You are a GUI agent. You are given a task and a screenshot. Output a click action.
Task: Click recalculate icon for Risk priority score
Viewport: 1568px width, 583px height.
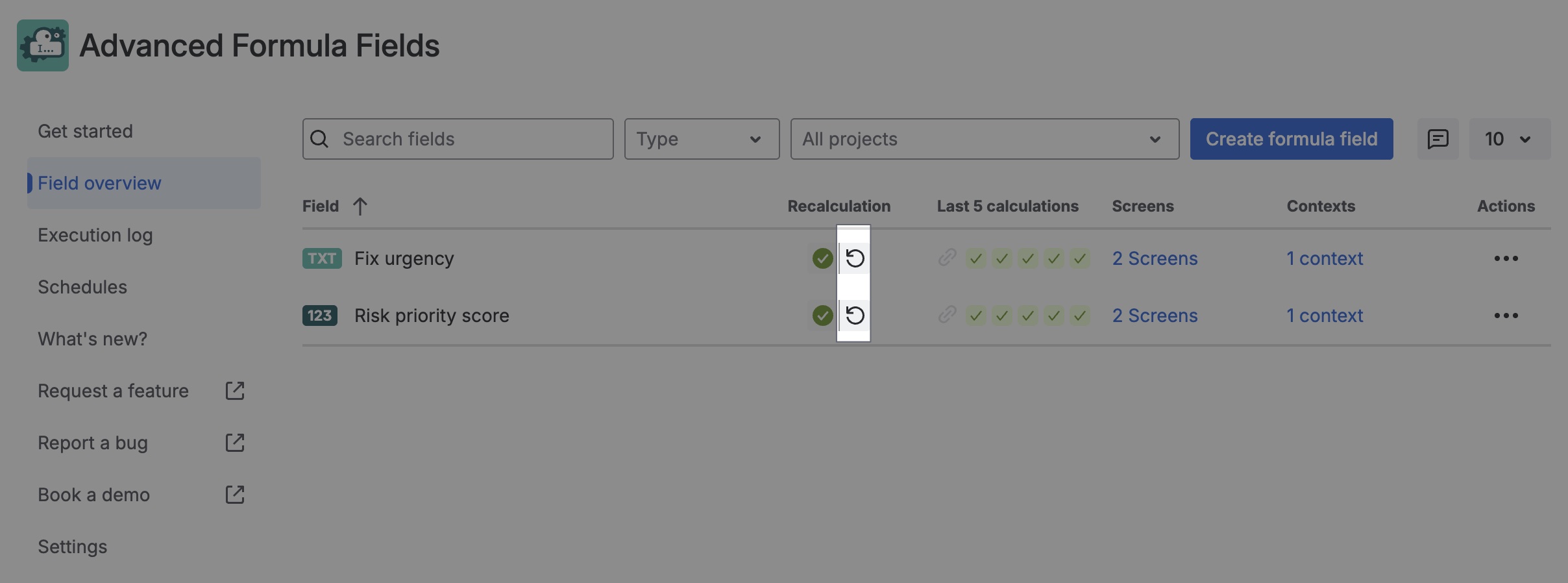855,316
